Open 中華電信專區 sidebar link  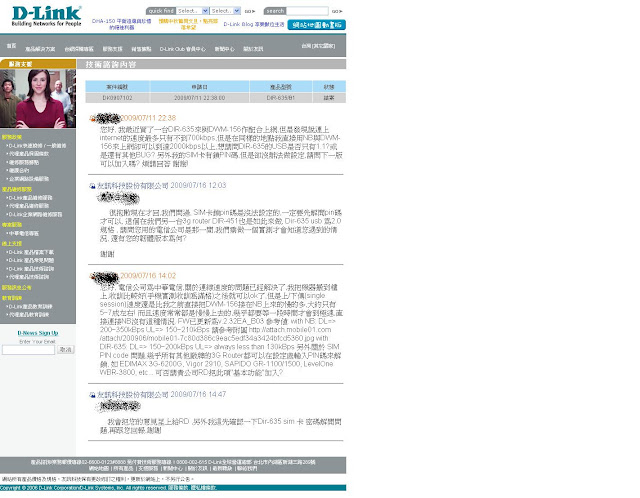(x=24, y=233)
